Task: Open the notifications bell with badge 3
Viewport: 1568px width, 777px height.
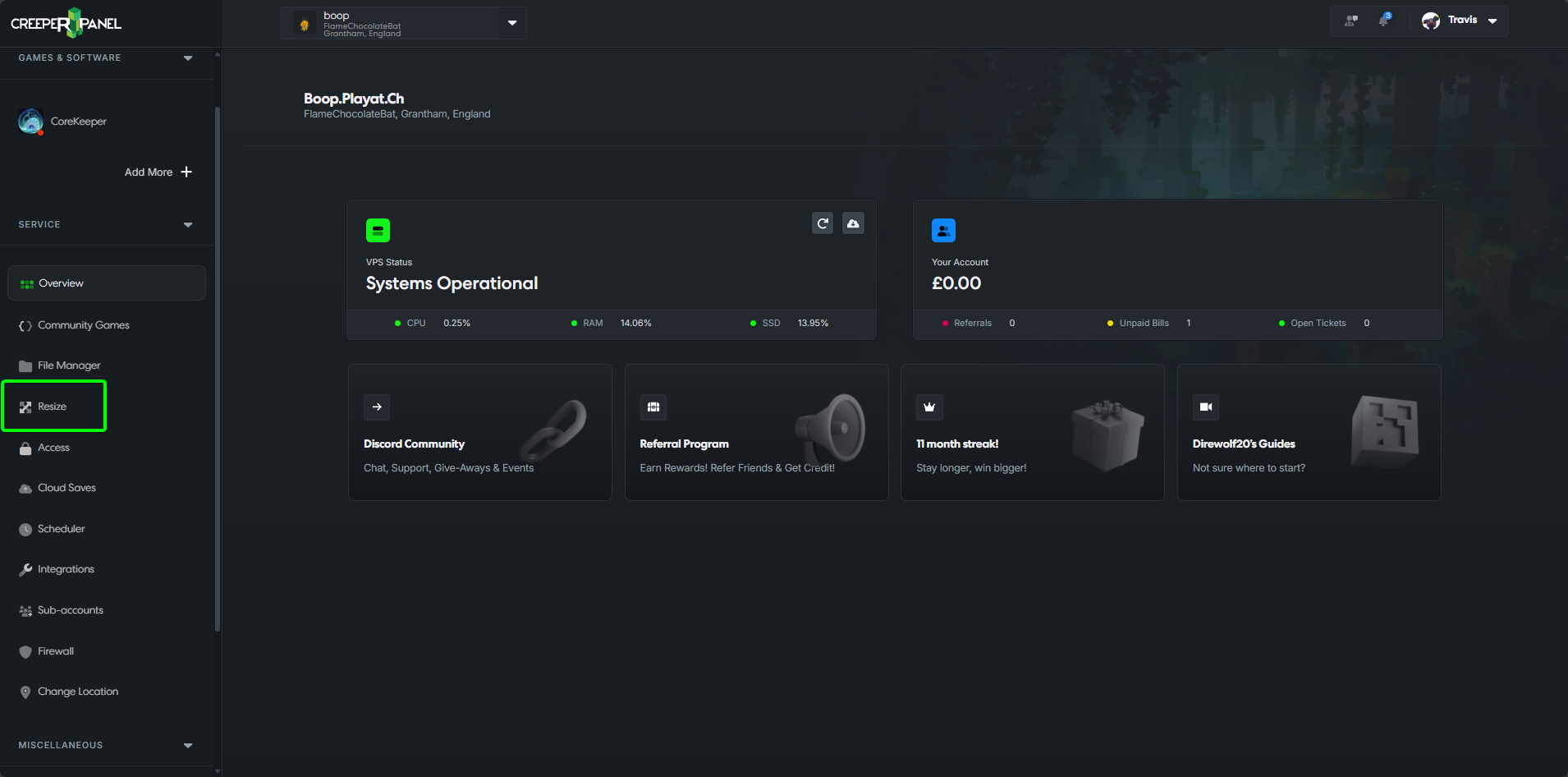Action: point(1383,21)
